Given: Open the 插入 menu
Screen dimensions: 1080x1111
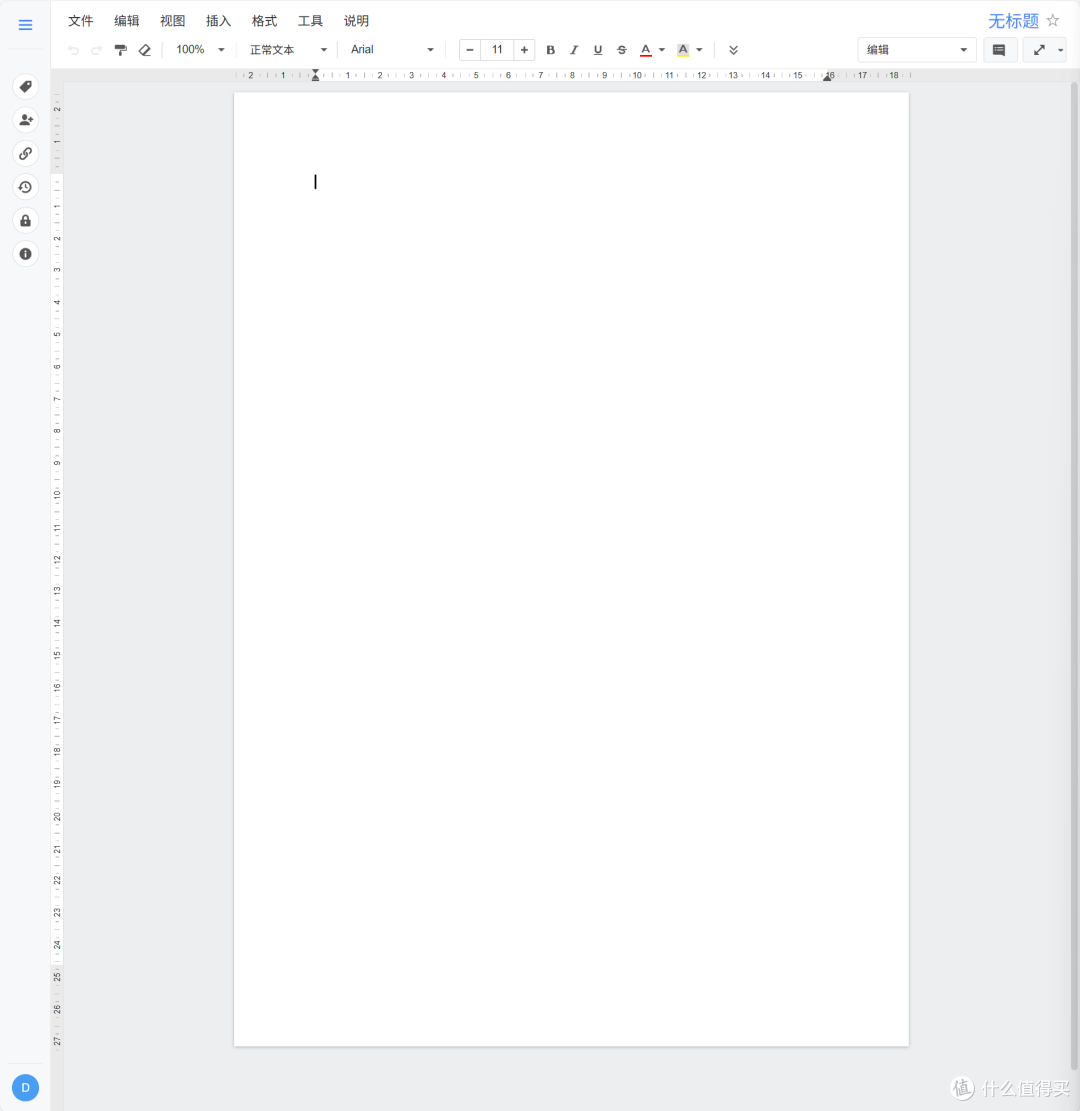Looking at the screenshot, I should tap(218, 21).
